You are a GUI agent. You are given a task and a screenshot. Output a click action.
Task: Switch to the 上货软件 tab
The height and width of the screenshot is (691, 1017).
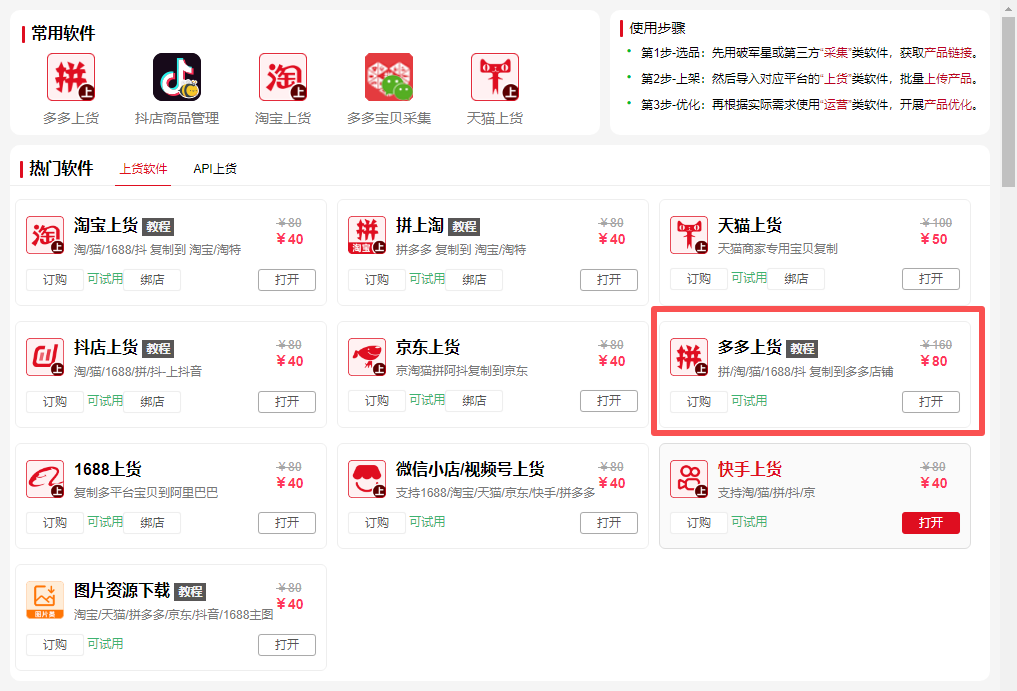143,169
